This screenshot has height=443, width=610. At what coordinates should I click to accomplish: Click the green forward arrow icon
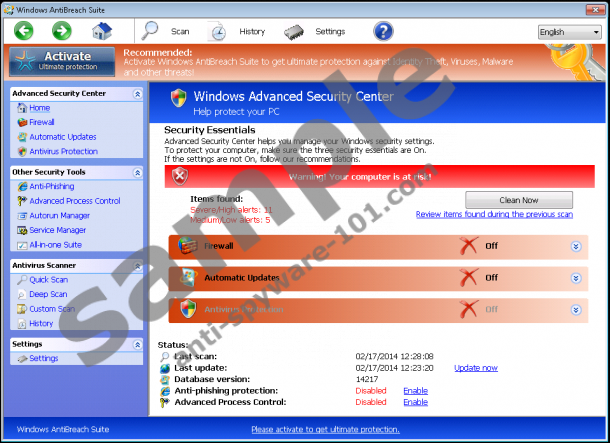click(61, 31)
